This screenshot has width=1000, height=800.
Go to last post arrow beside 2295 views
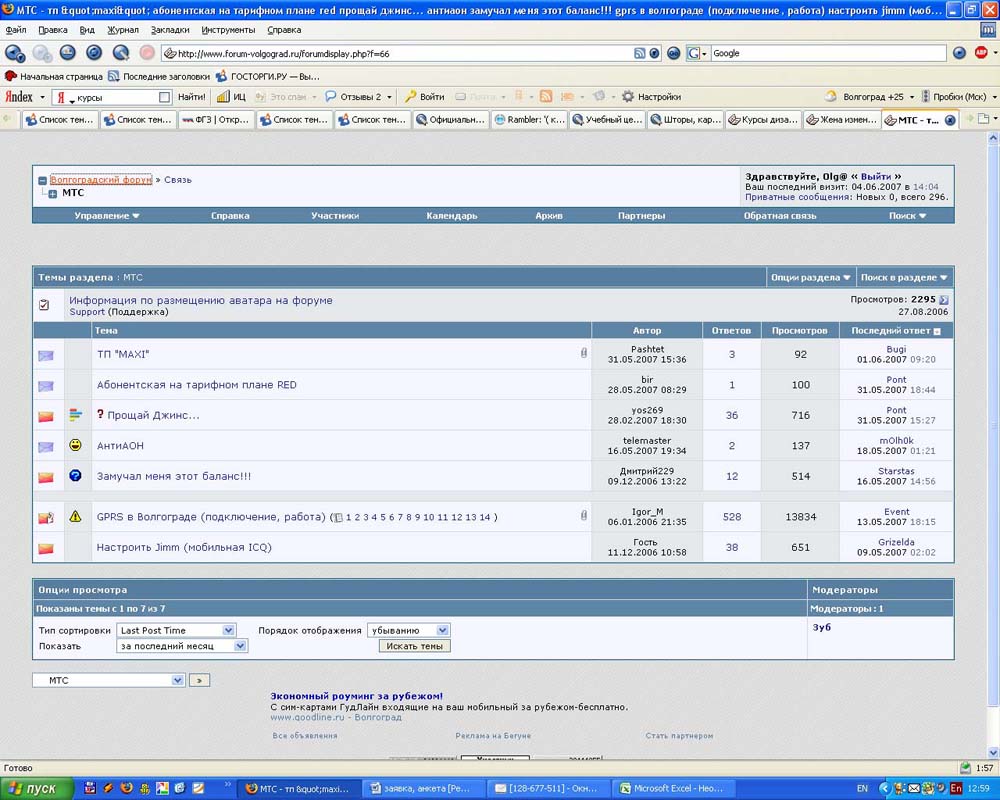pos(944,300)
